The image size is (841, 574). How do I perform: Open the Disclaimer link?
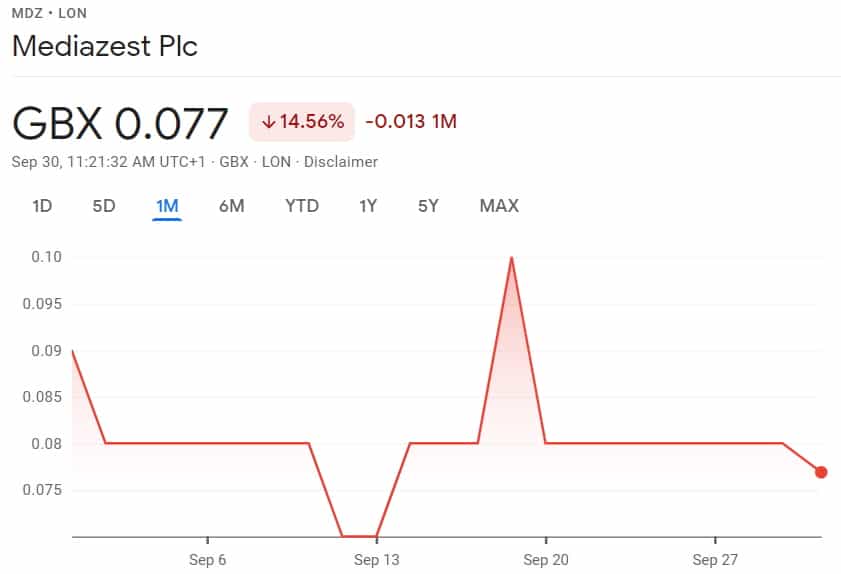click(x=341, y=162)
